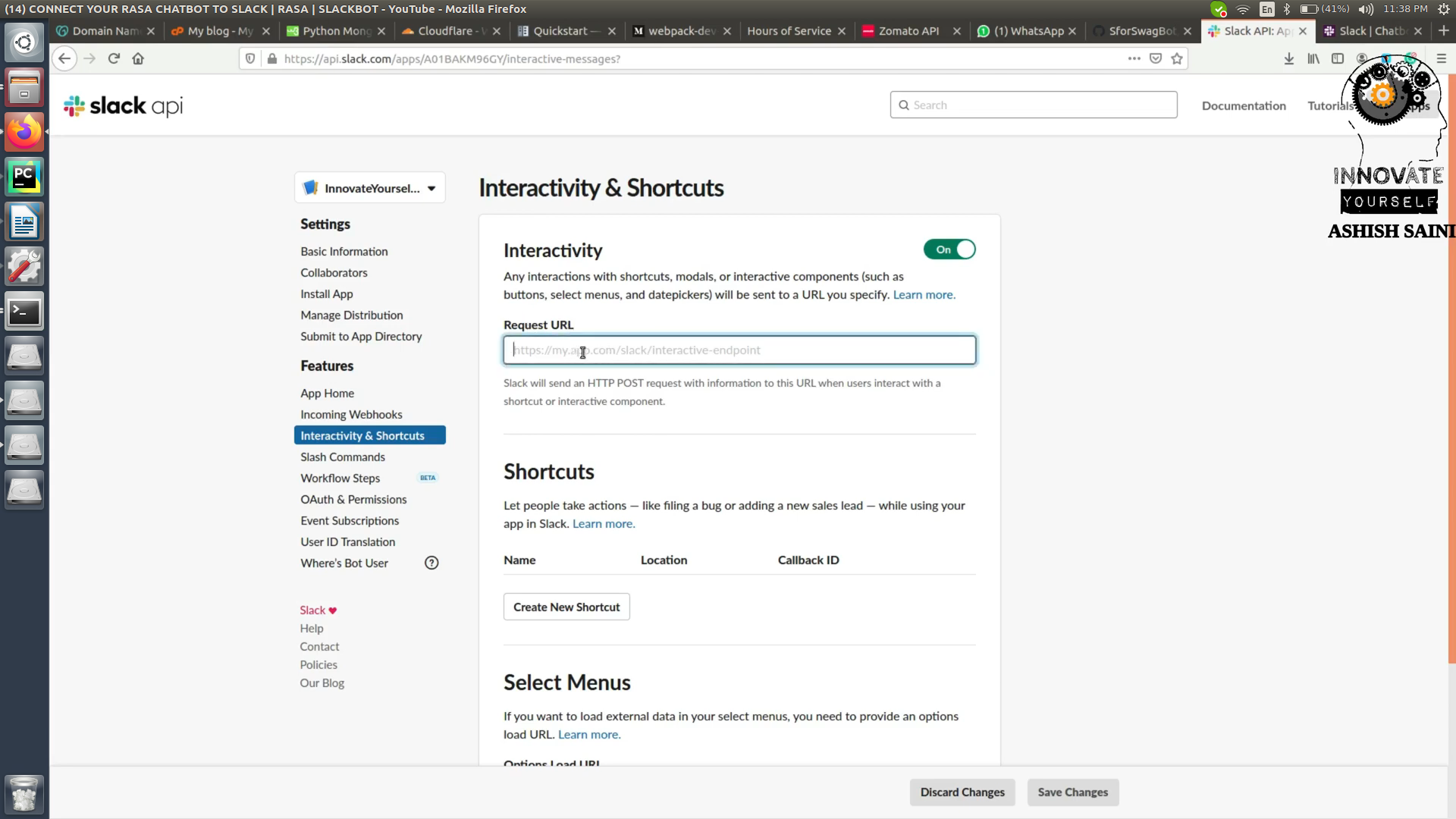This screenshot has width=1456, height=819.
Task: View shield tracking protection icon in address bar
Action: [x=250, y=58]
